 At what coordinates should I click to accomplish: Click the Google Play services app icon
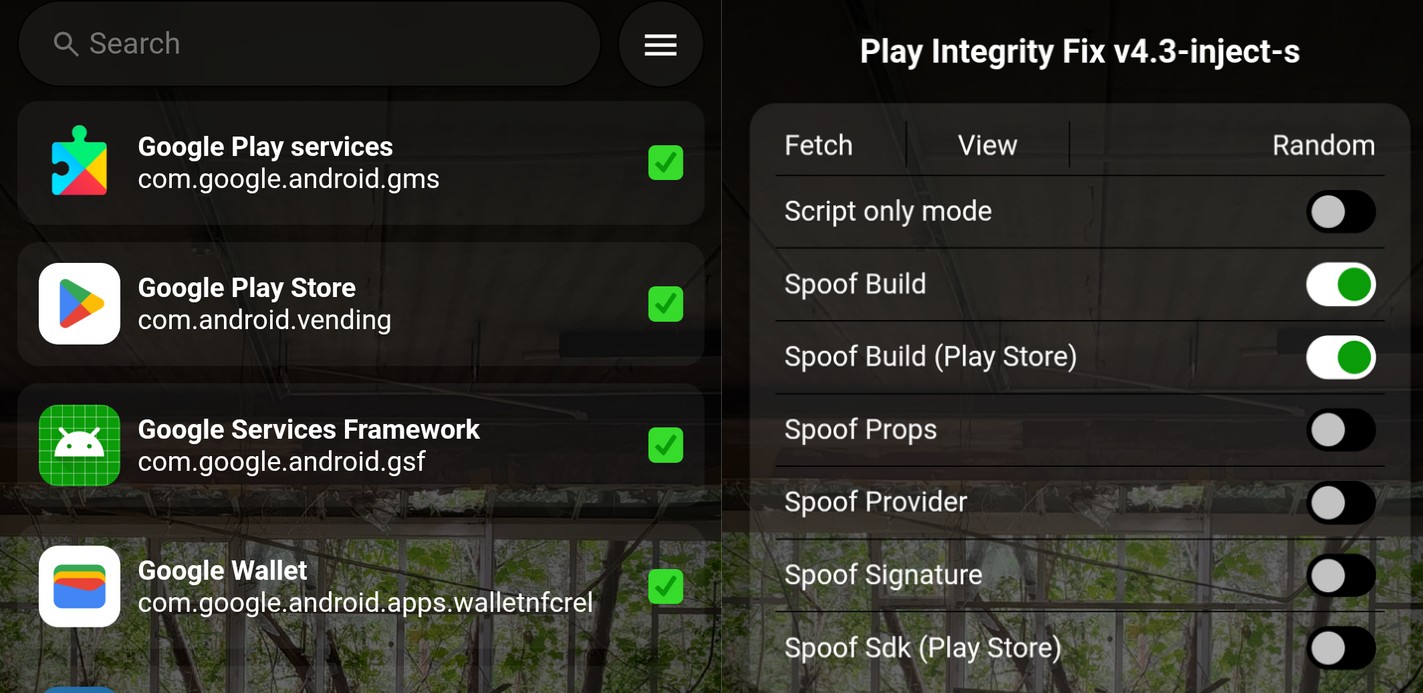[x=79, y=162]
